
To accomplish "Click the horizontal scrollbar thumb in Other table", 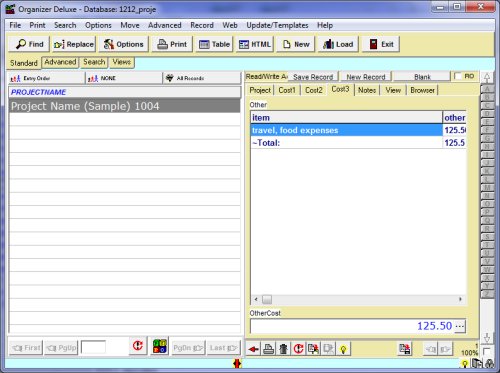I will click(x=267, y=299).
